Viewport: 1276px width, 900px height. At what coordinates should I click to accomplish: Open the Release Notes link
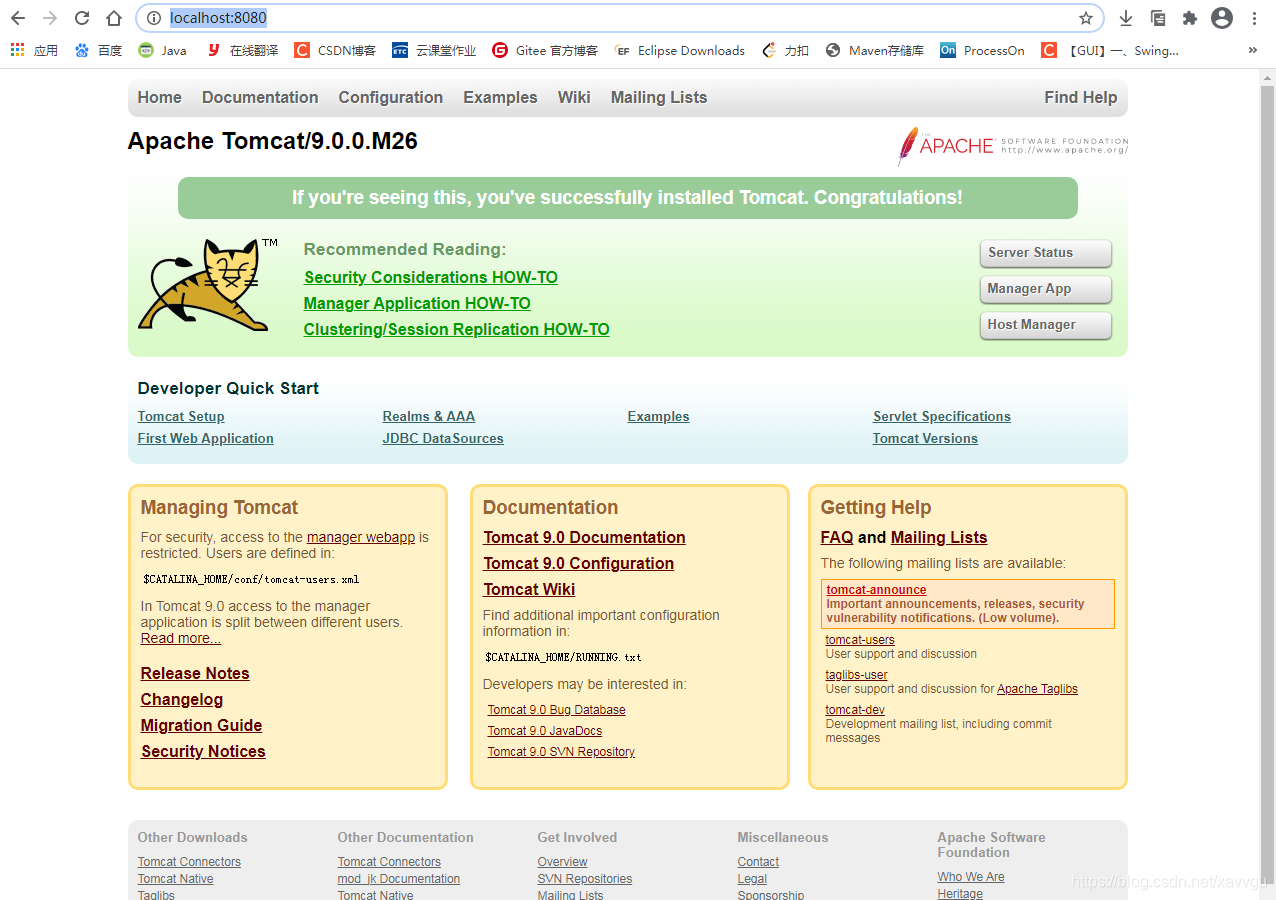tap(195, 673)
